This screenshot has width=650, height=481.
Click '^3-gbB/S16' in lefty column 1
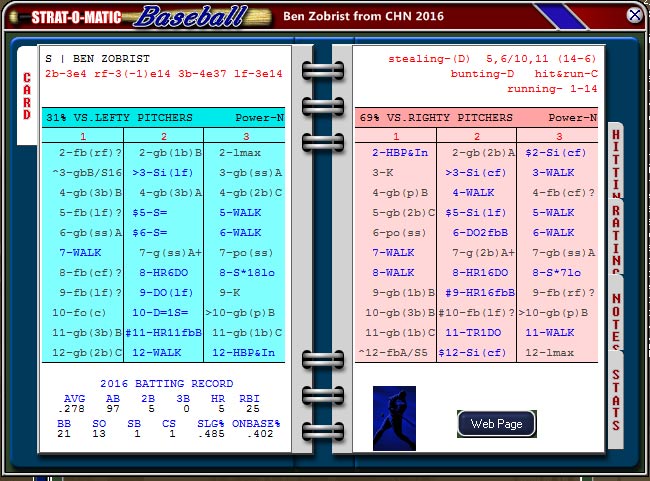(x=87, y=173)
